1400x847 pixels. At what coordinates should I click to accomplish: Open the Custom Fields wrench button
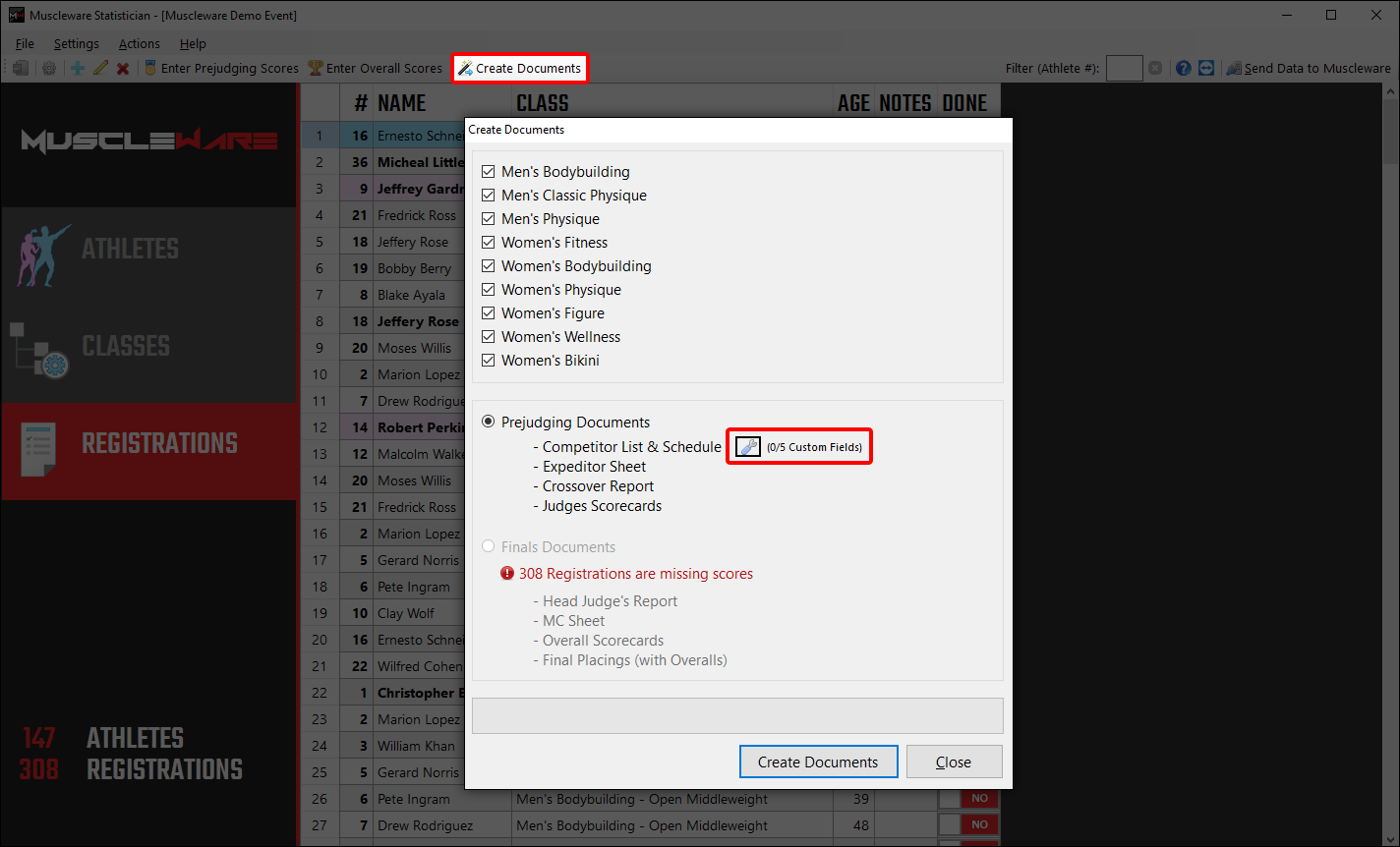pyautogui.click(x=748, y=447)
